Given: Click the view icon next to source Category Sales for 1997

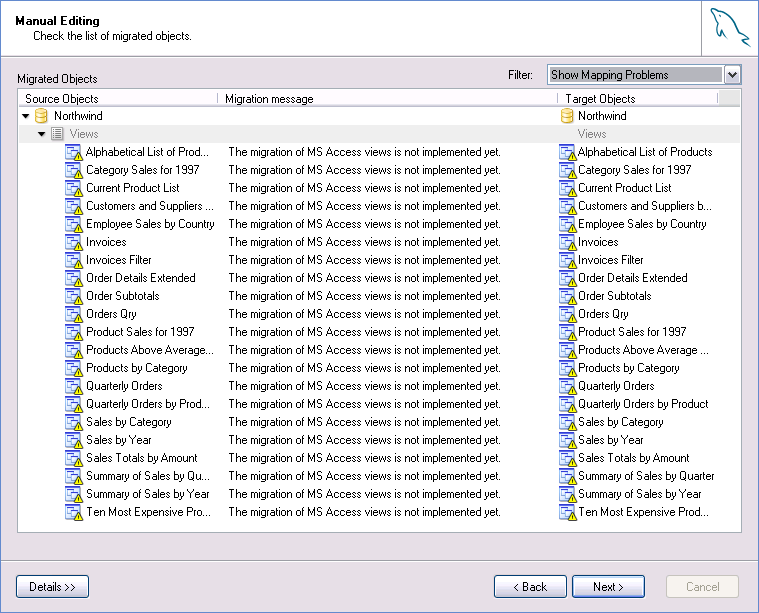Looking at the screenshot, I should click(x=74, y=170).
